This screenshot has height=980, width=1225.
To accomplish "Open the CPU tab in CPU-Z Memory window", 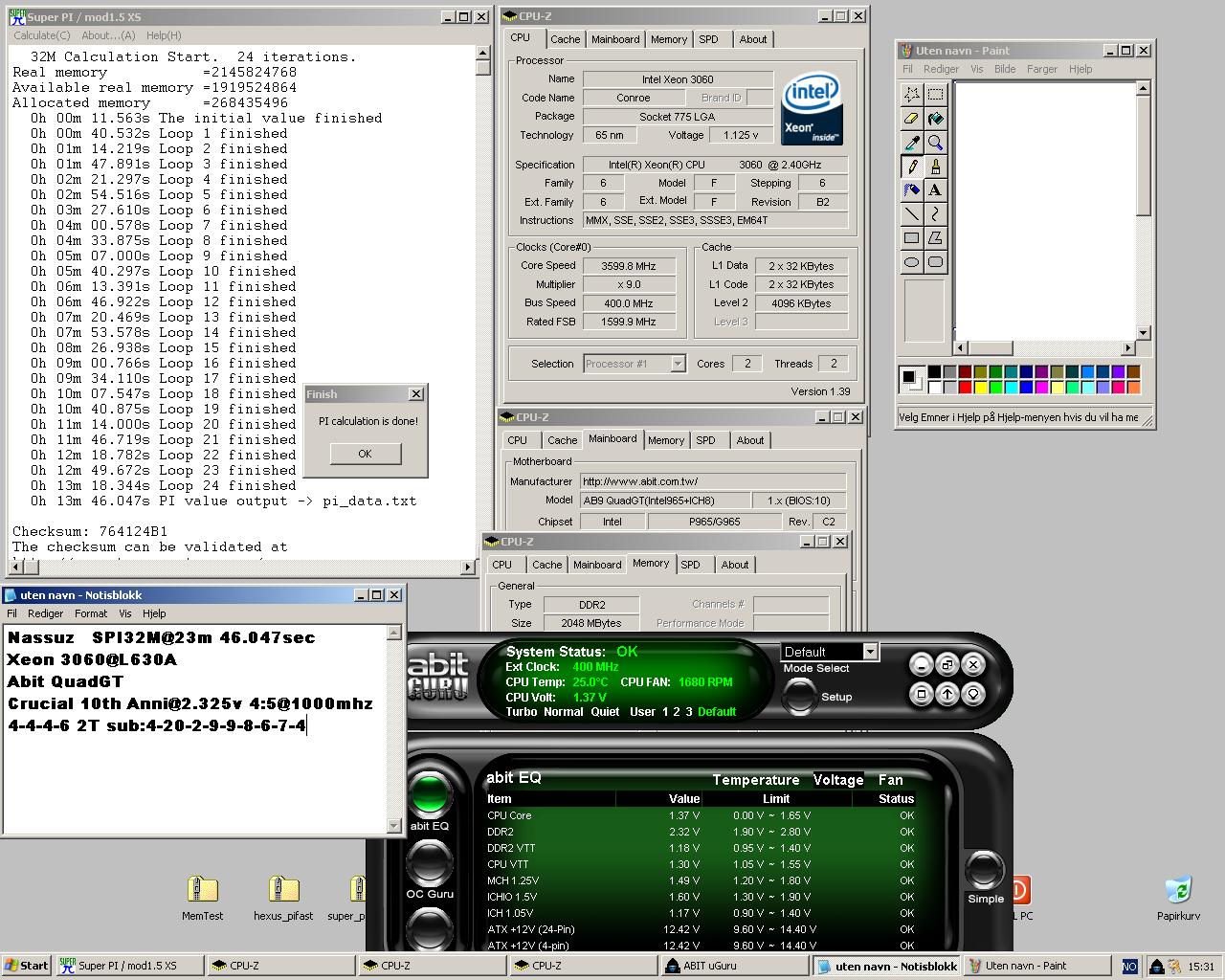I will click(x=502, y=565).
